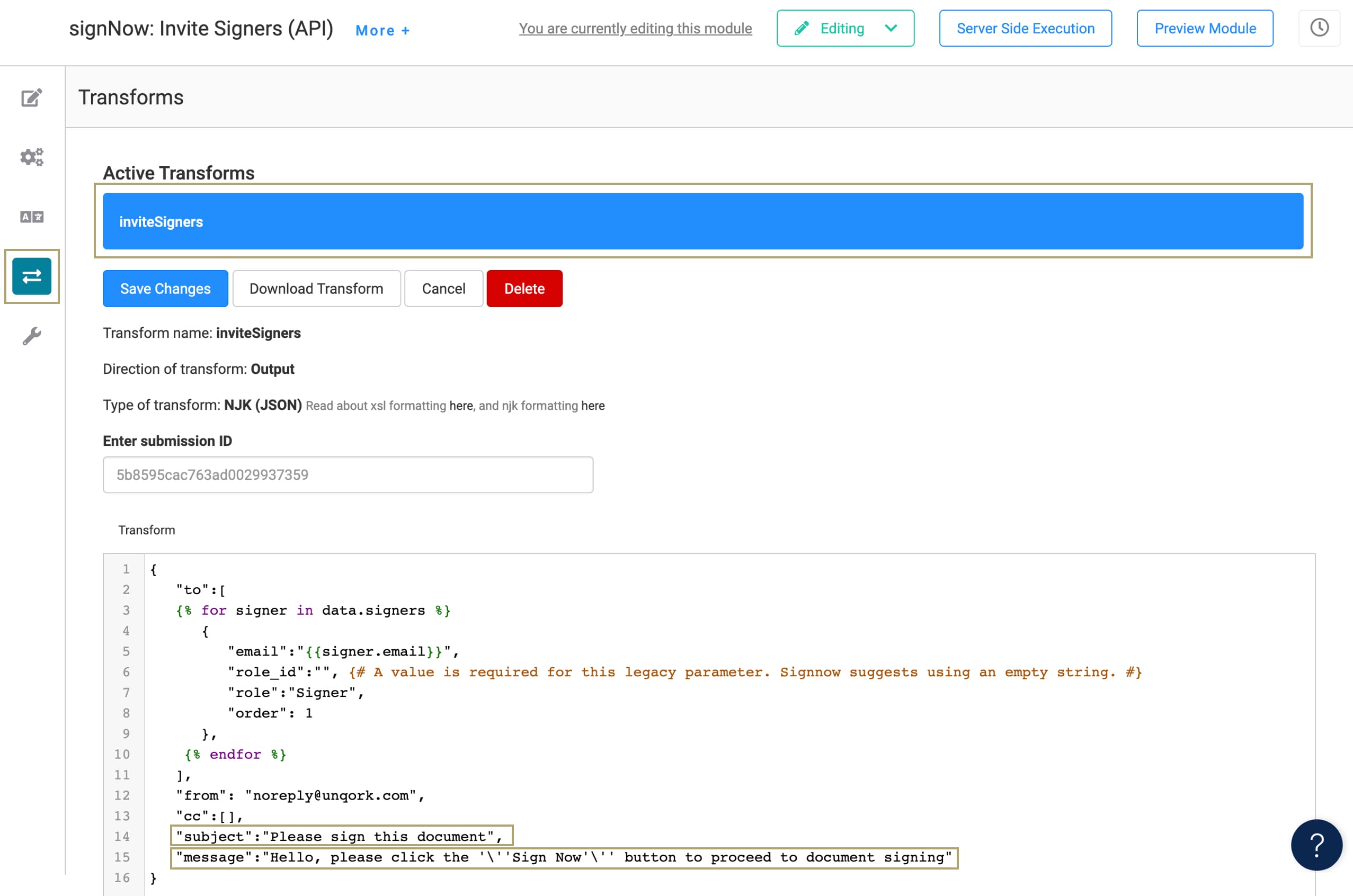Expand the More + menu
The image size is (1353, 896).
coord(382,30)
